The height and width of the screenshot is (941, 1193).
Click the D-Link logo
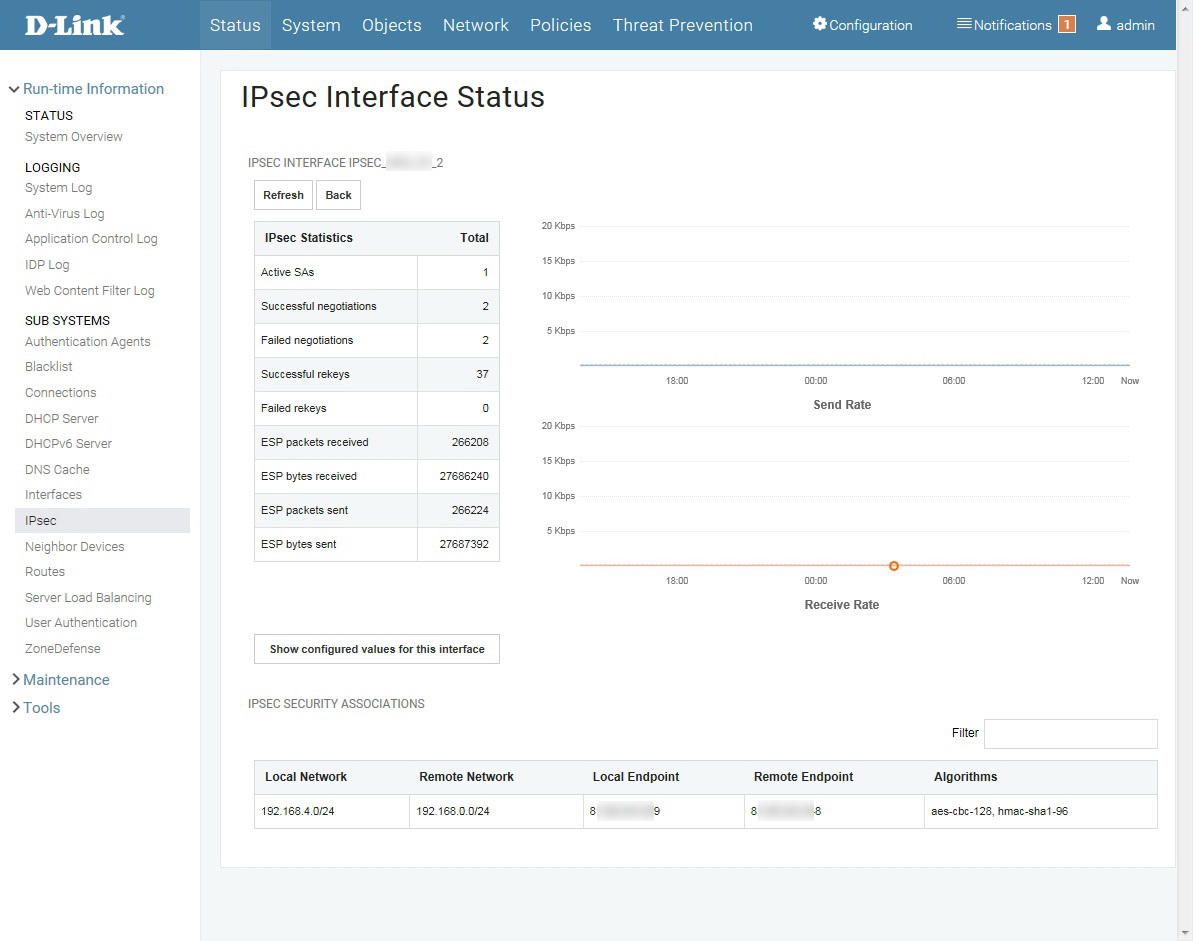tap(75, 25)
